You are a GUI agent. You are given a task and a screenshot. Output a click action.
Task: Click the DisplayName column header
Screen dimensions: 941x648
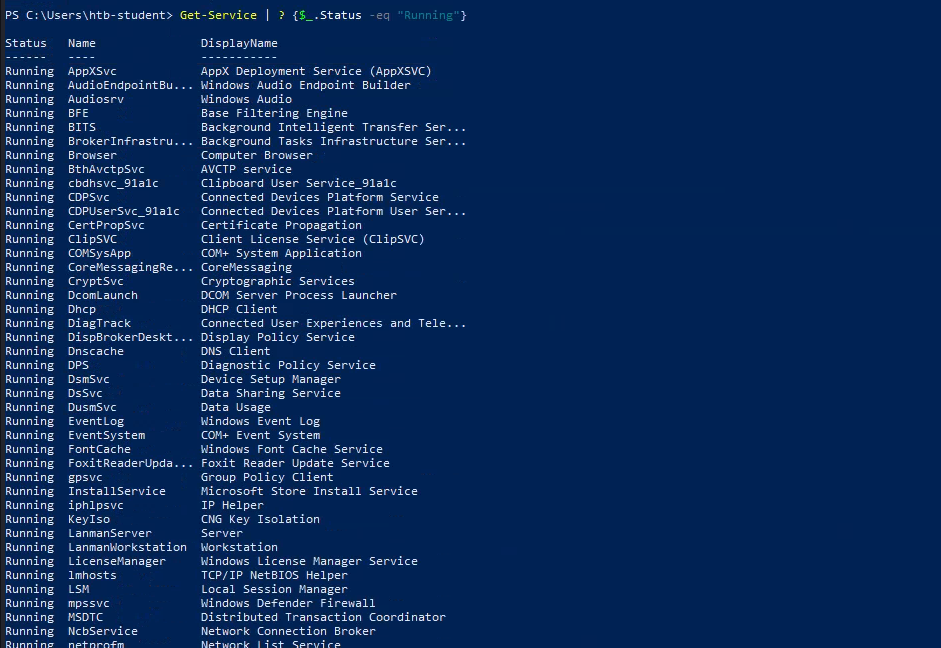point(239,43)
